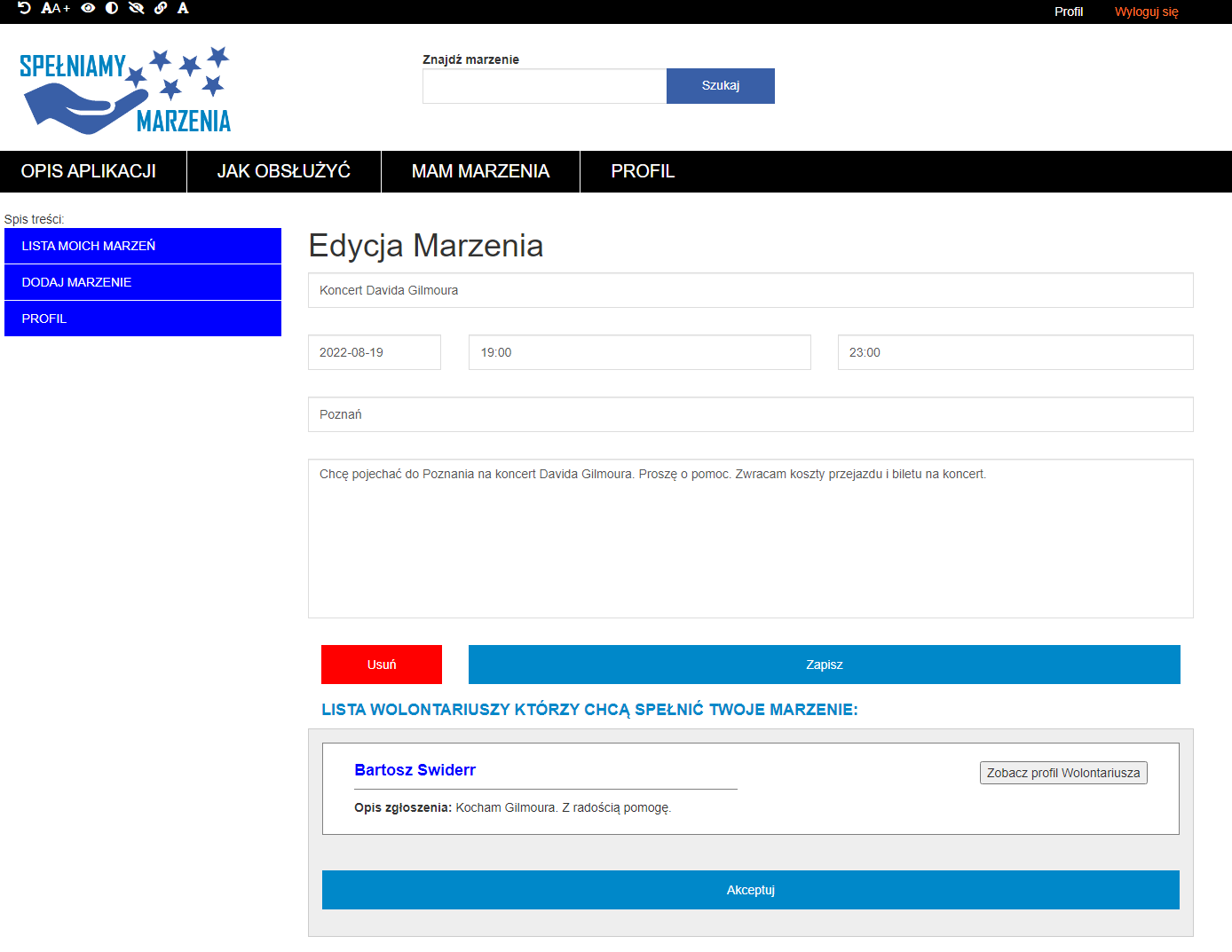The width and height of the screenshot is (1232, 952).
Task: Click Zobacz profil Wolontariusza button
Action: click(1063, 773)
